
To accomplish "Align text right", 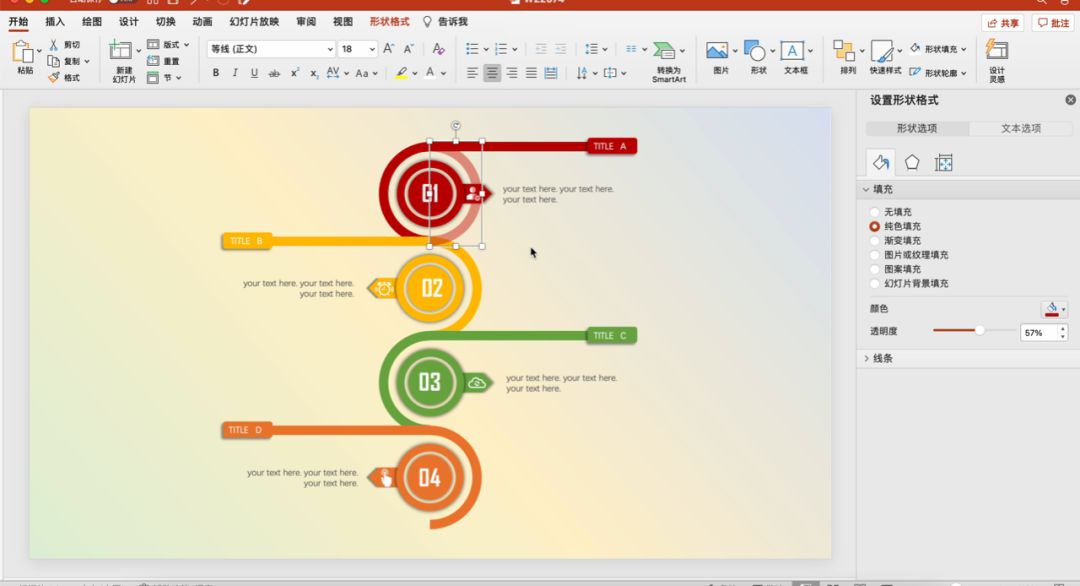I will click(x=512, y=73).
